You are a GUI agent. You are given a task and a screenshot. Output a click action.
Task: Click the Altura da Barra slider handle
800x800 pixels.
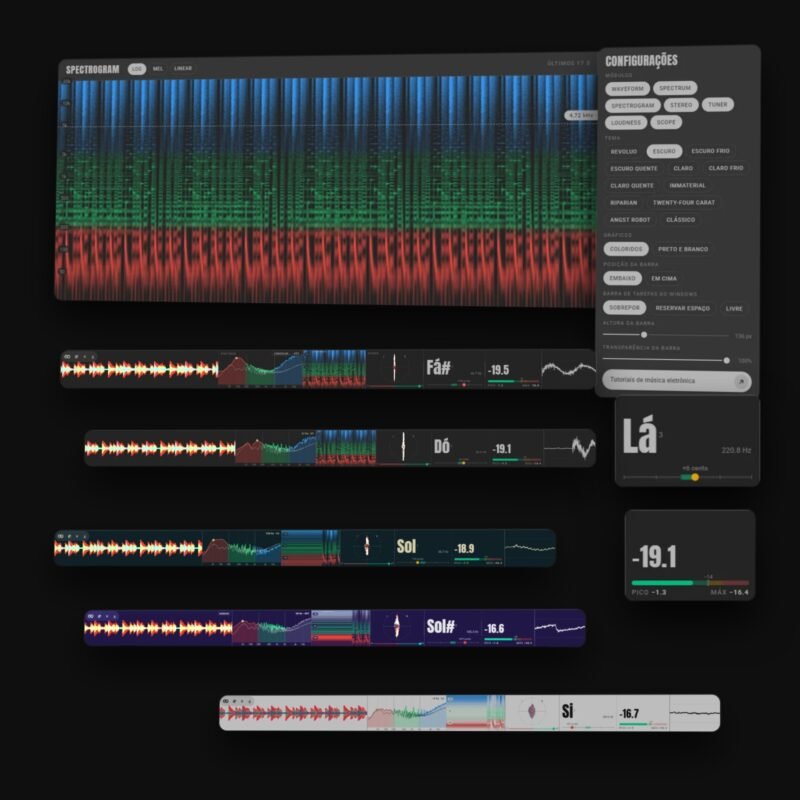[644, 335]
